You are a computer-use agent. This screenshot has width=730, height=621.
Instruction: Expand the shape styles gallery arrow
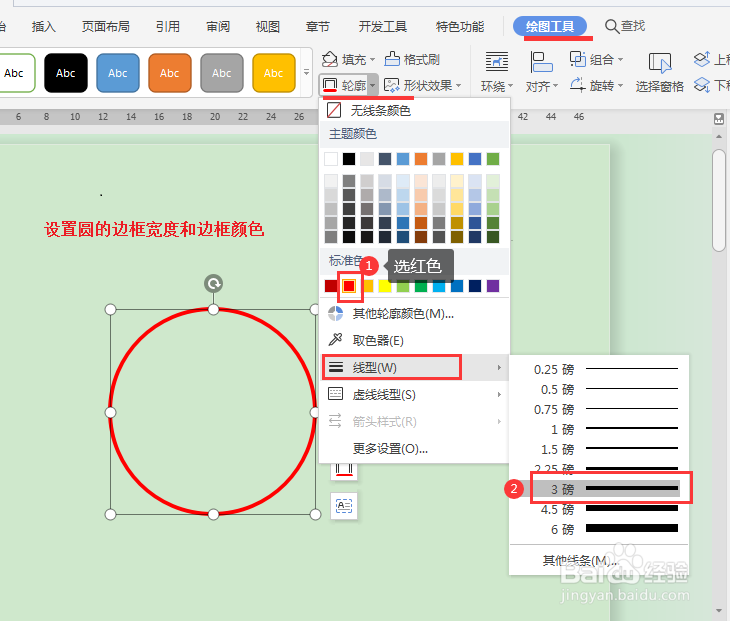pos(306,73)
